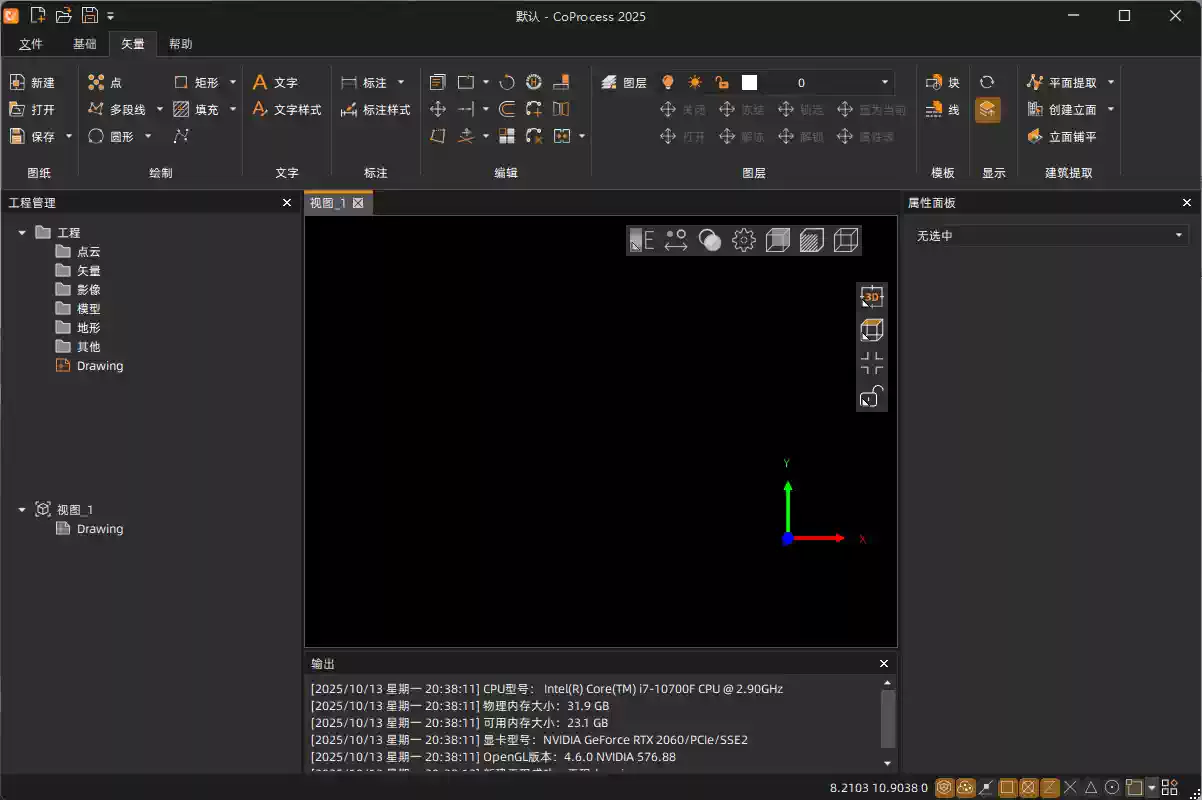The image size is (1202, 800).
Task: Click the C-shaped offset icon in 编辑 group
Action: click(x=506, y=109)
